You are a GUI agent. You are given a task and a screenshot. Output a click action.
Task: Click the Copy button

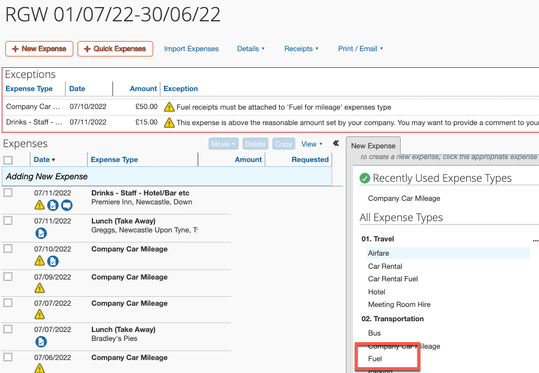(284, 144)
